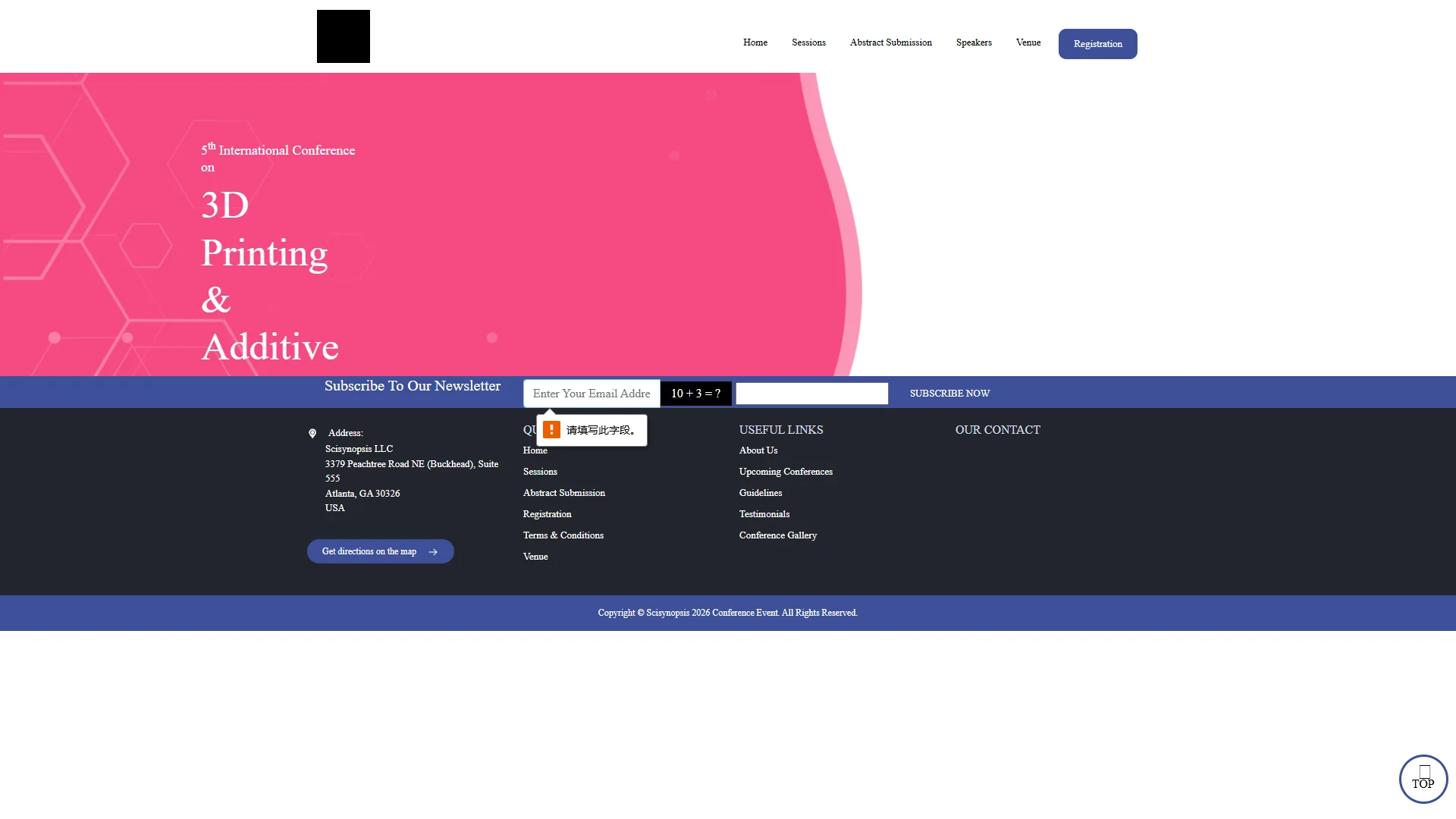Open the Upcoming Conferences link
This screenshot has width=1456, height=819.
(786, 472)
